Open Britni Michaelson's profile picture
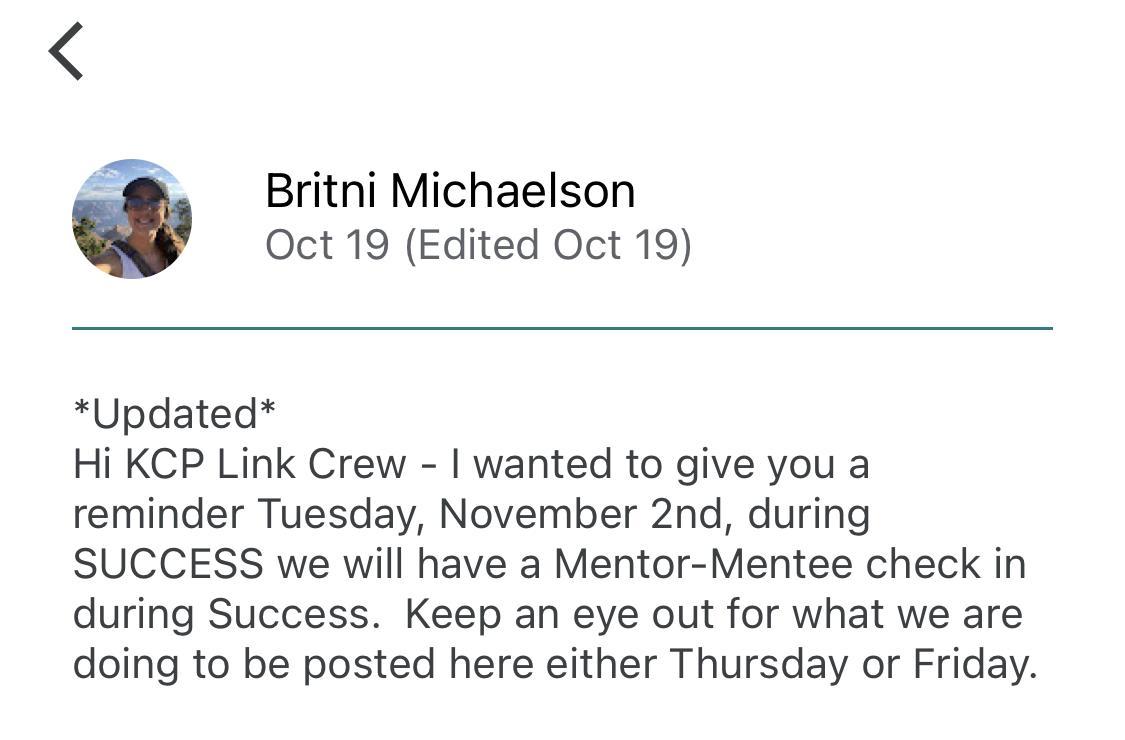Viewport: 1125px width, 740px height. tap(132, 219)
